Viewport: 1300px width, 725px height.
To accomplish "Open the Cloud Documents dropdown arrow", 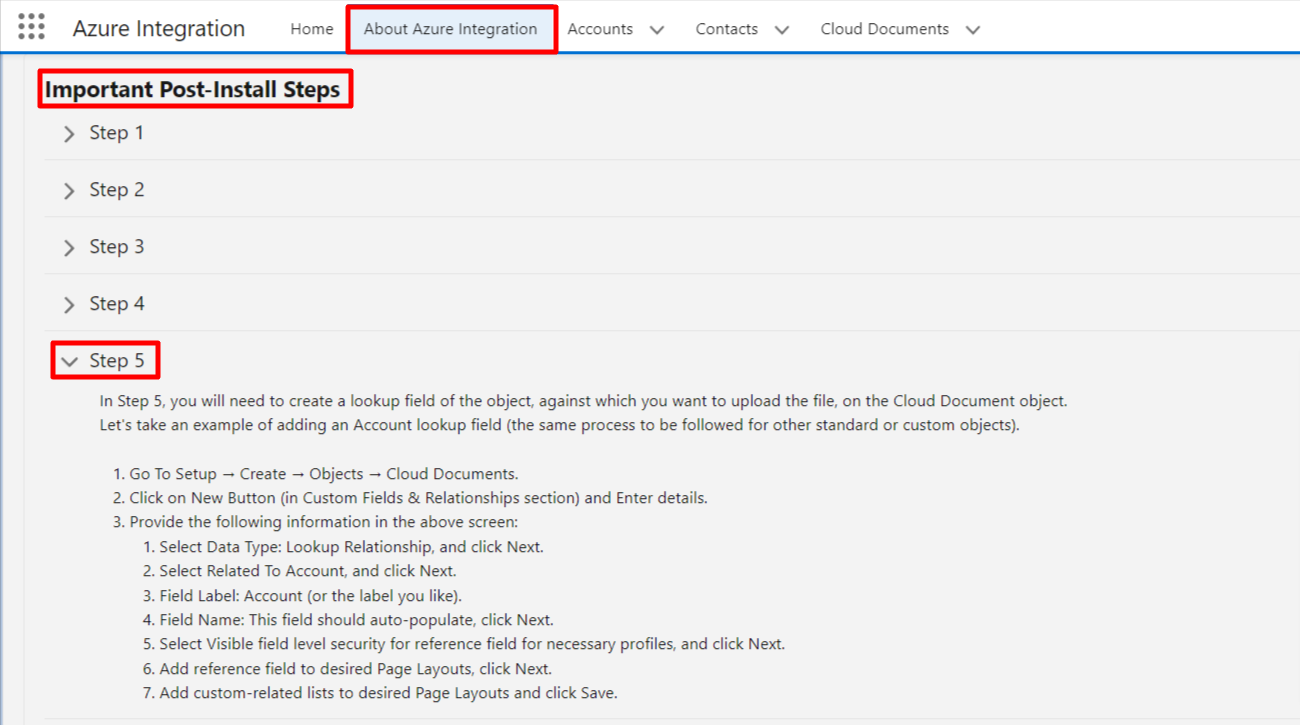I will point(973,30).
